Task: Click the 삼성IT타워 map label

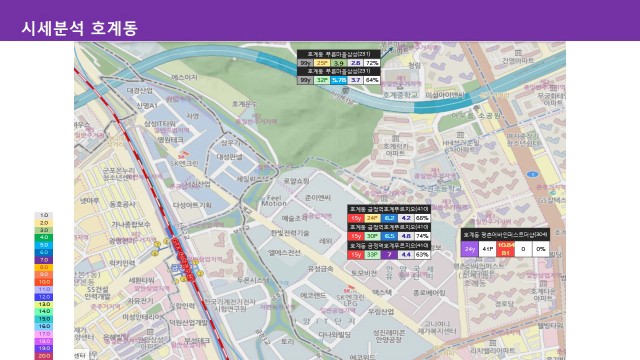Action: pyautogui.click(x=160, y=124)
